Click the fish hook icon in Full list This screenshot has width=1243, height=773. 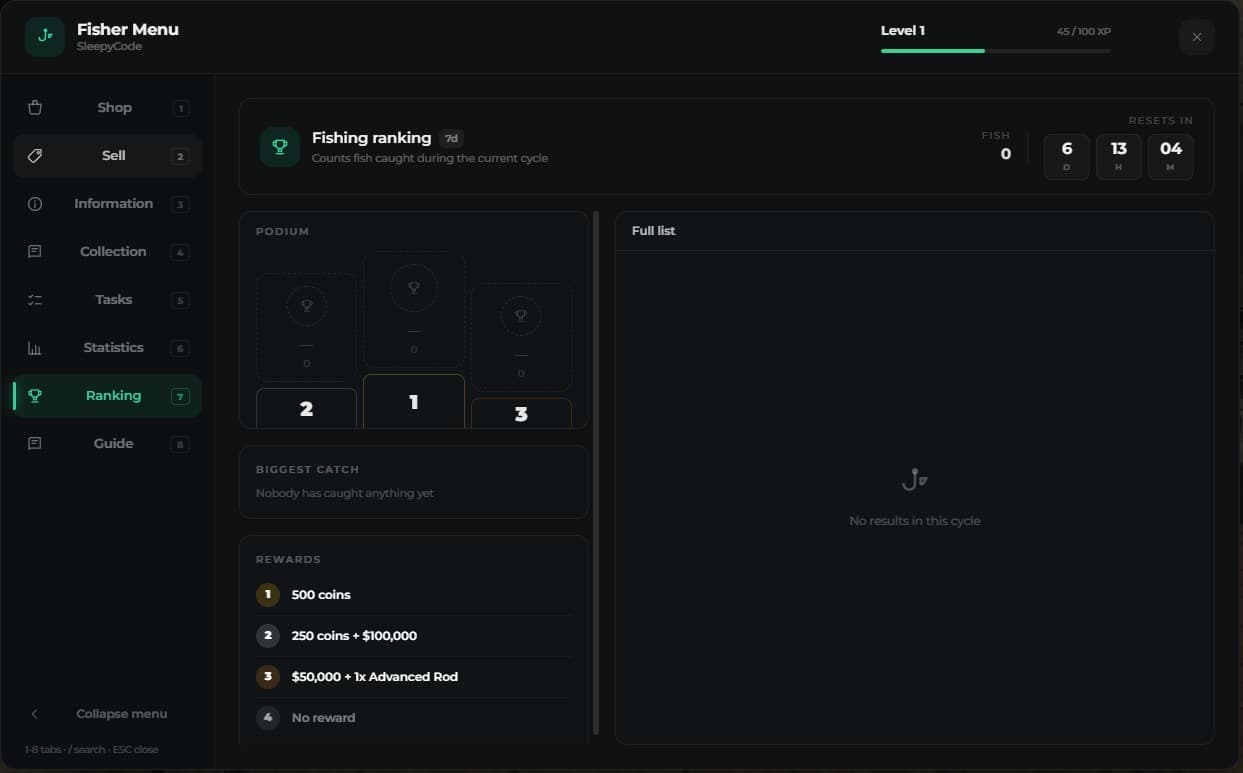[914, 480]
